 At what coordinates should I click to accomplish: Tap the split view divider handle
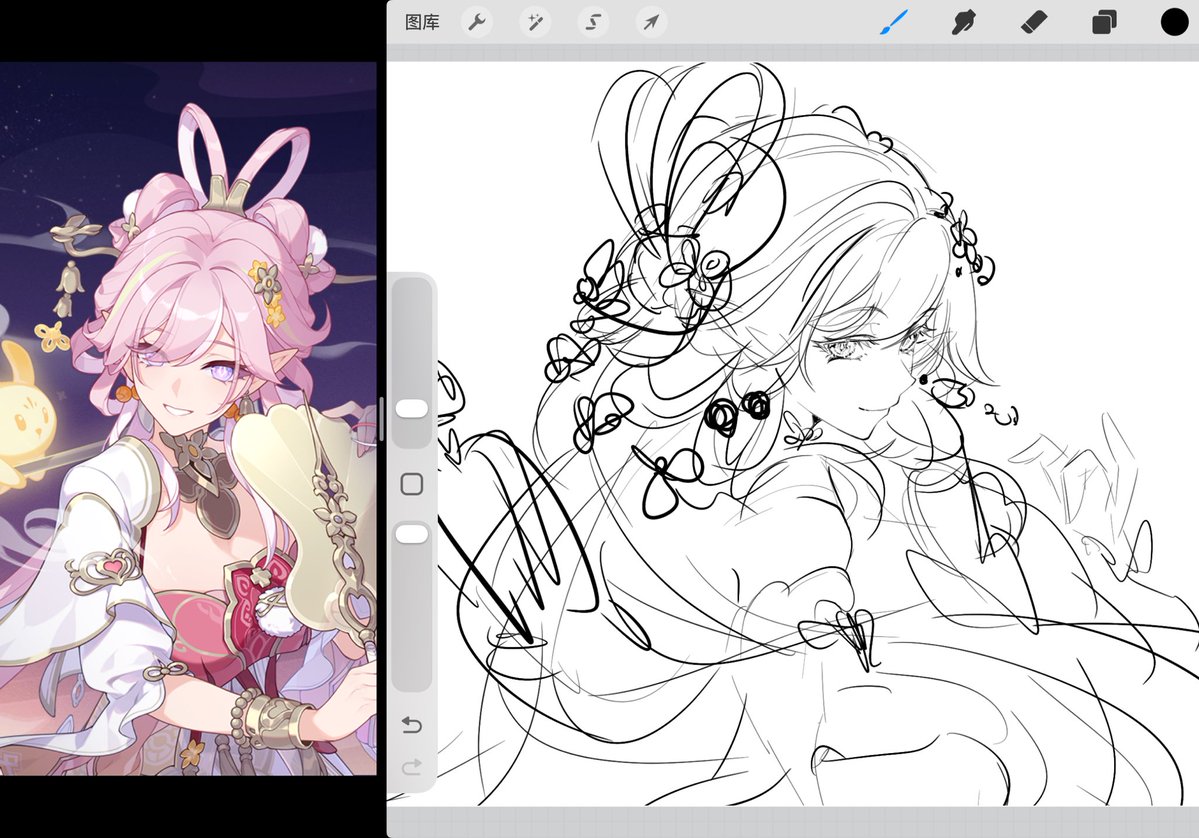coord(382,419)
